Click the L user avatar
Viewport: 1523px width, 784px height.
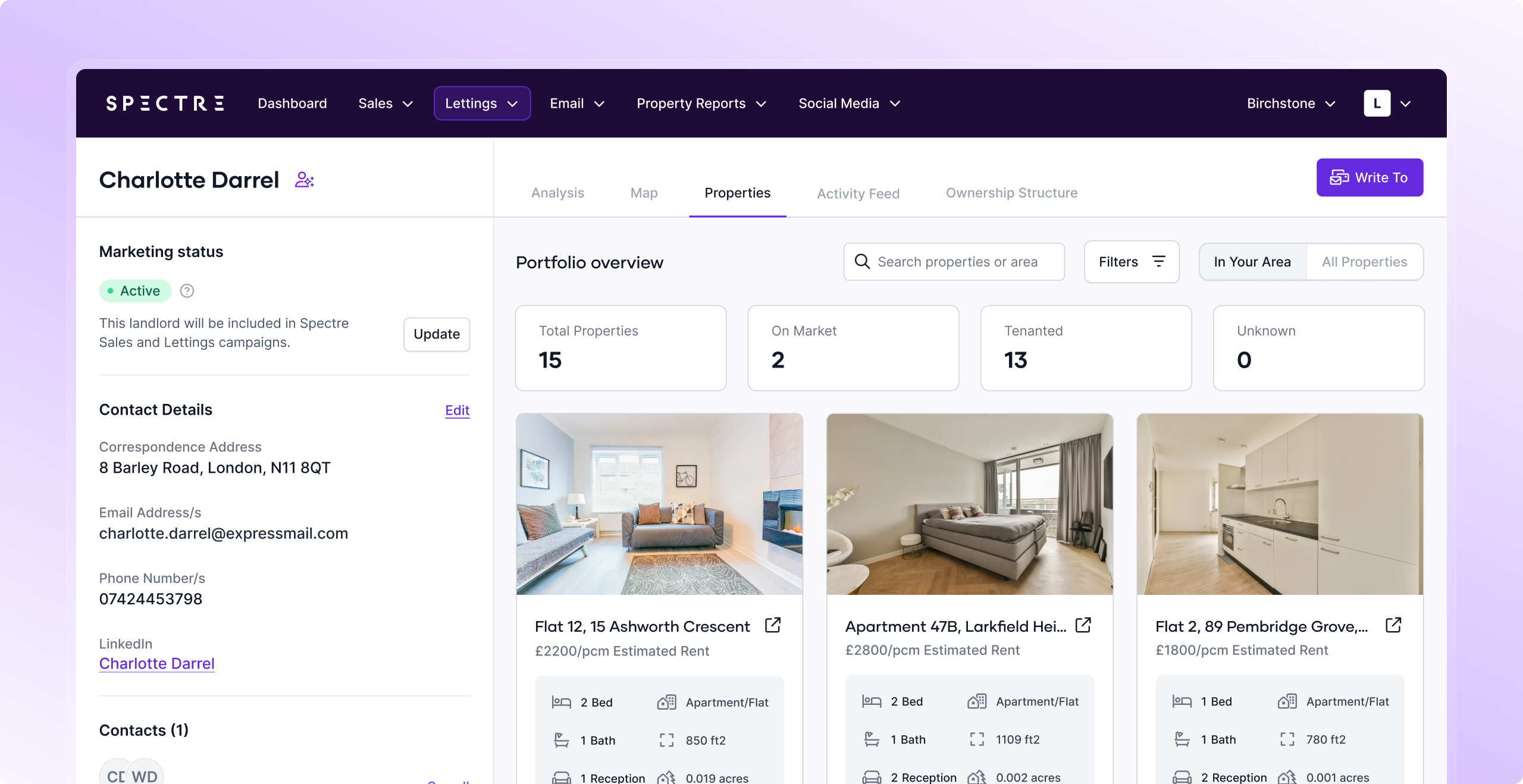point(1377,104)
